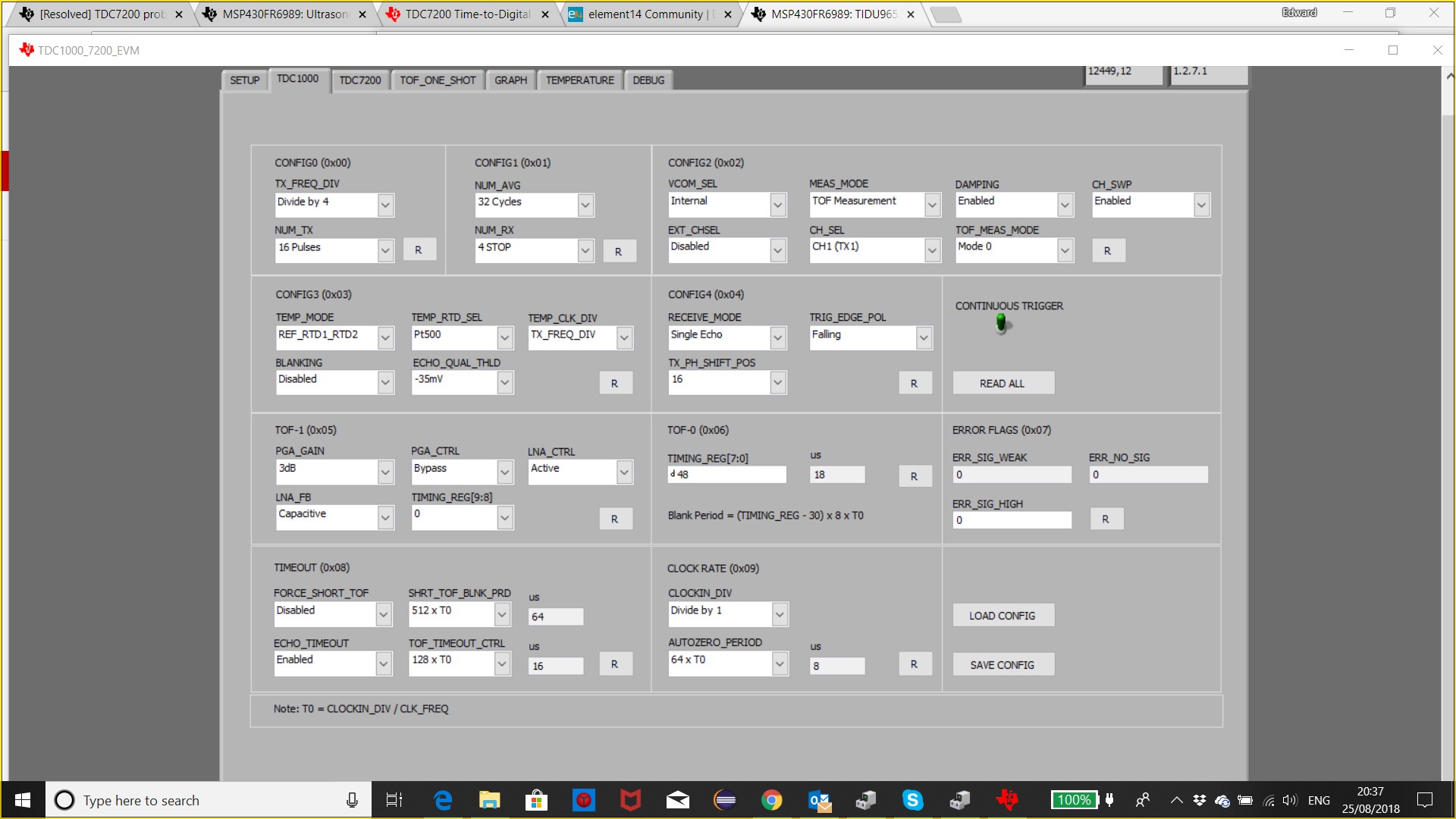
Task: Open the People icon in the taskbar
Action: [x=1143, y=800]
